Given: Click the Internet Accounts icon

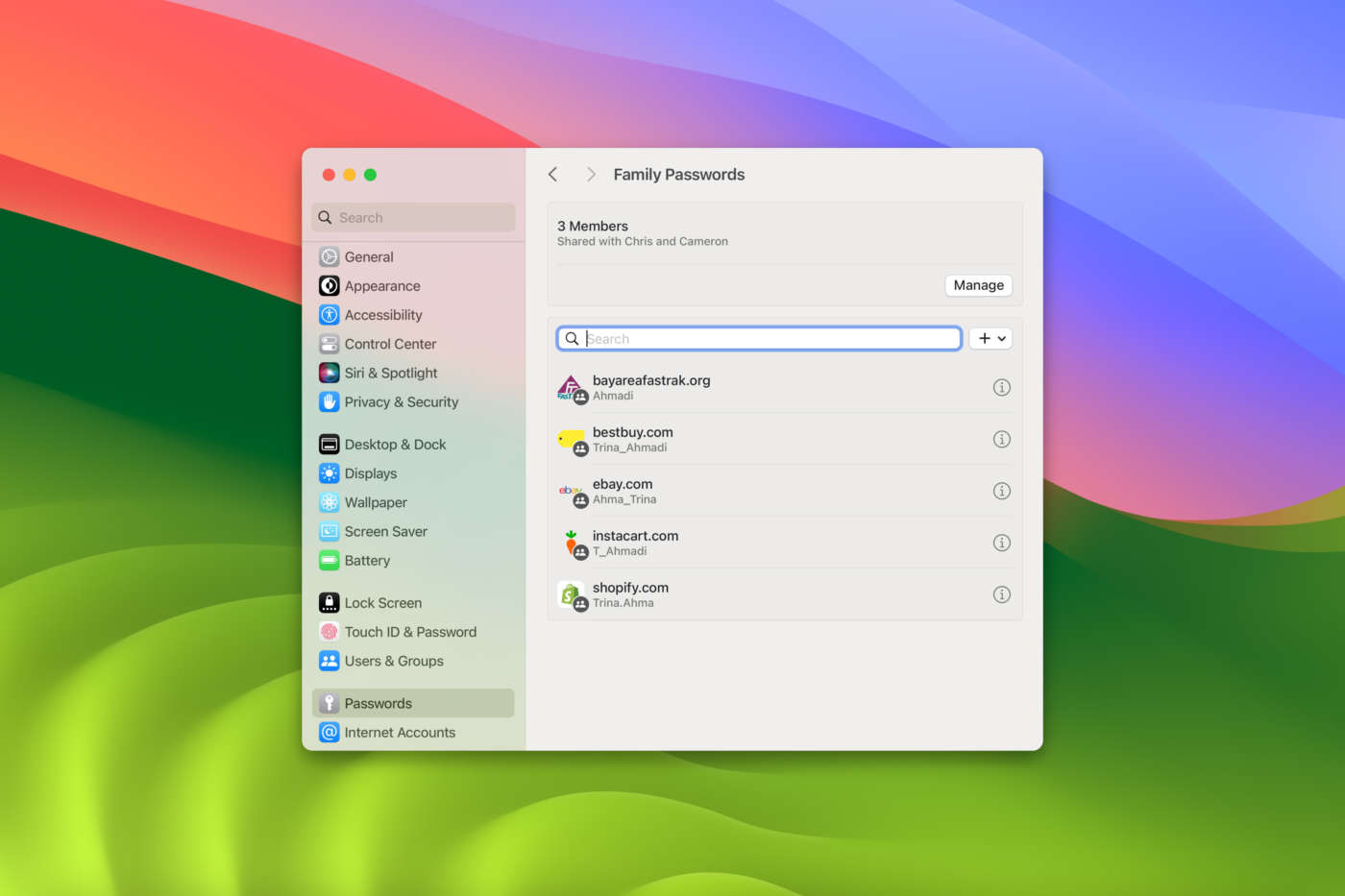Looking at the screenshot, I should pos(330,732).
